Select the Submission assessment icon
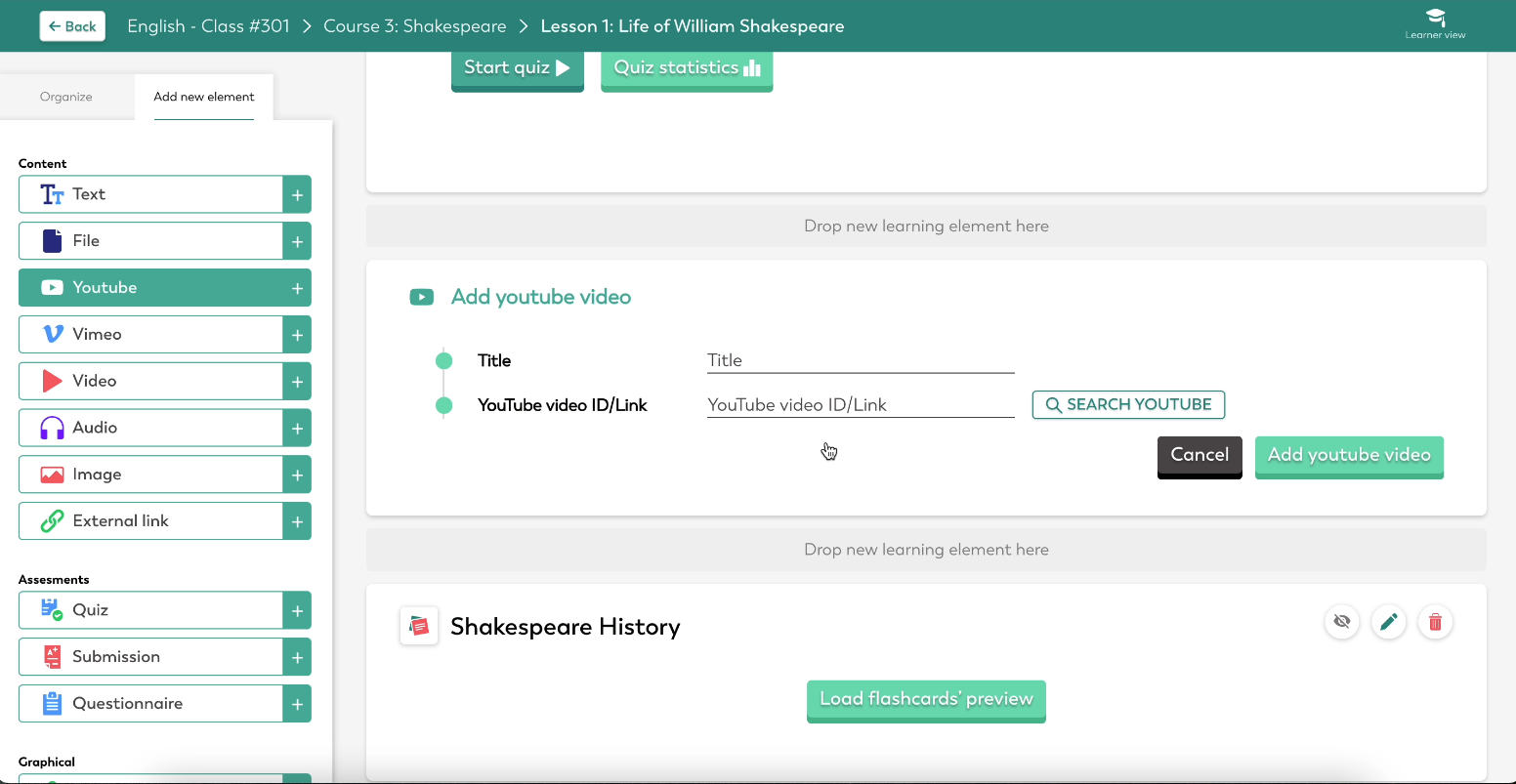The image size is (1516, 784). (51, 656)
